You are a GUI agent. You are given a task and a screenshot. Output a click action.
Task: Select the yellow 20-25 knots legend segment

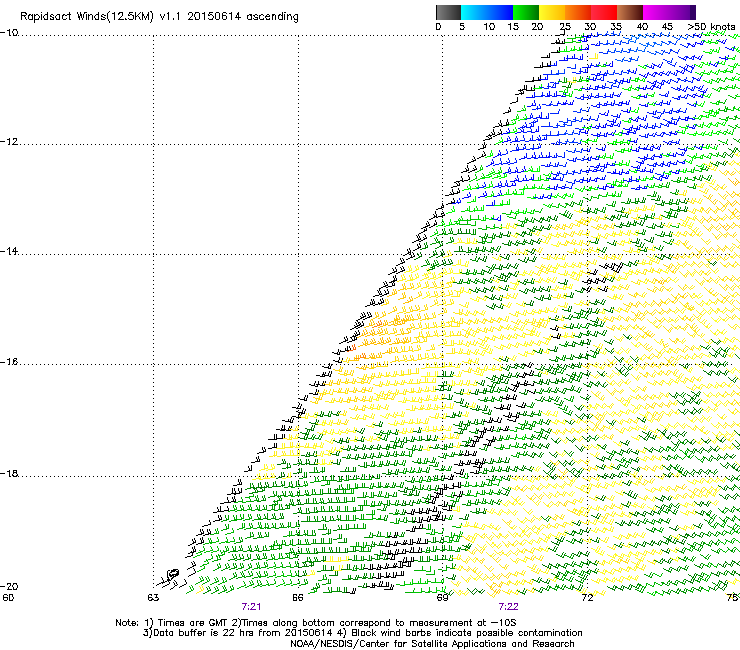coord(552,12)
